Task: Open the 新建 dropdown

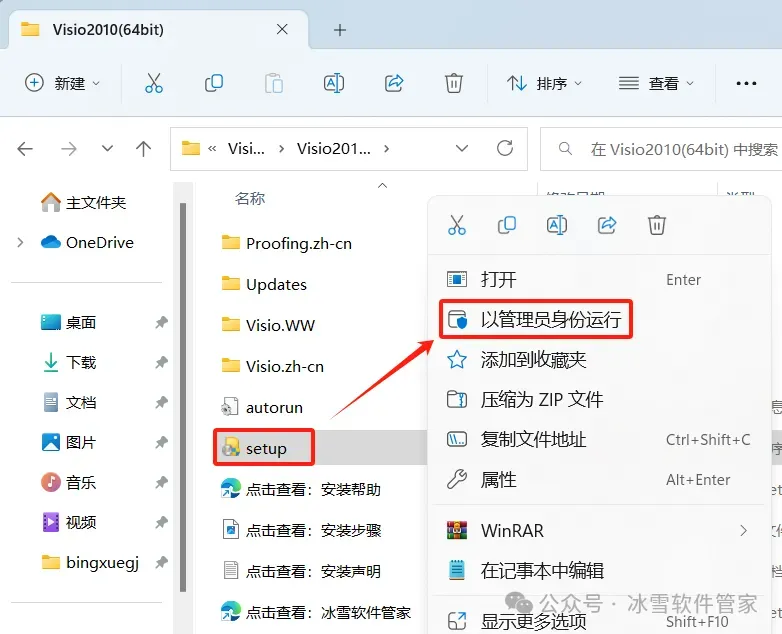Action: click(x=63, y=83)
